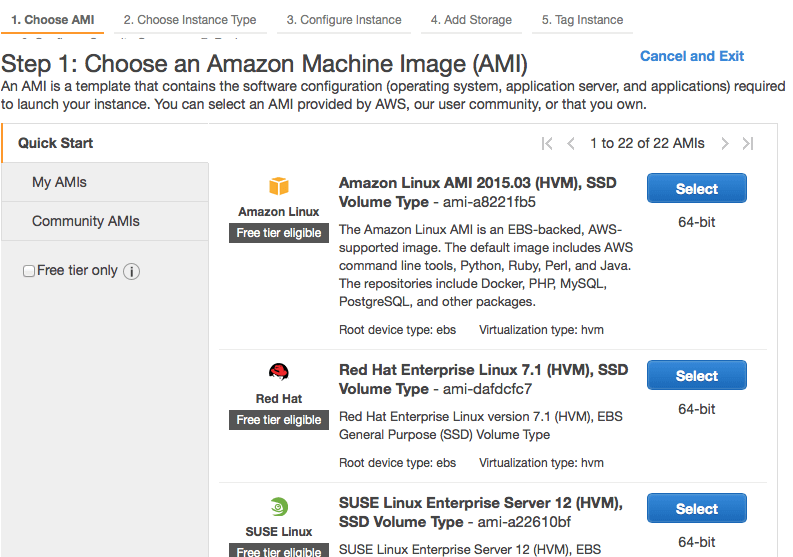
Task: Click the '1 to 22 of 22 AMIs' text
Action: tap(647, 144)
